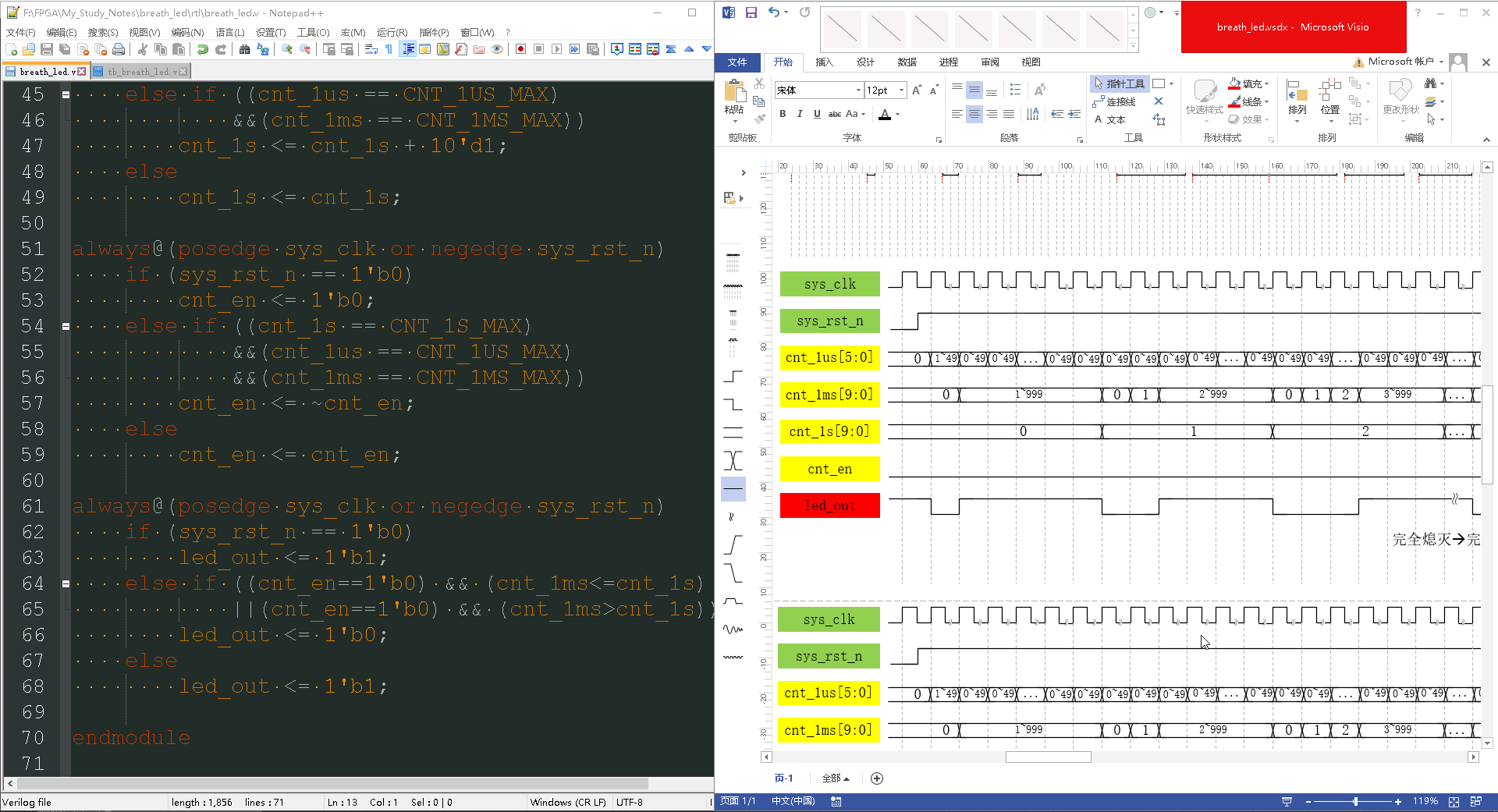Select the 文本 text tool
The width and height of the screenshot is (1498, 812).
[x=1109, y=119]
